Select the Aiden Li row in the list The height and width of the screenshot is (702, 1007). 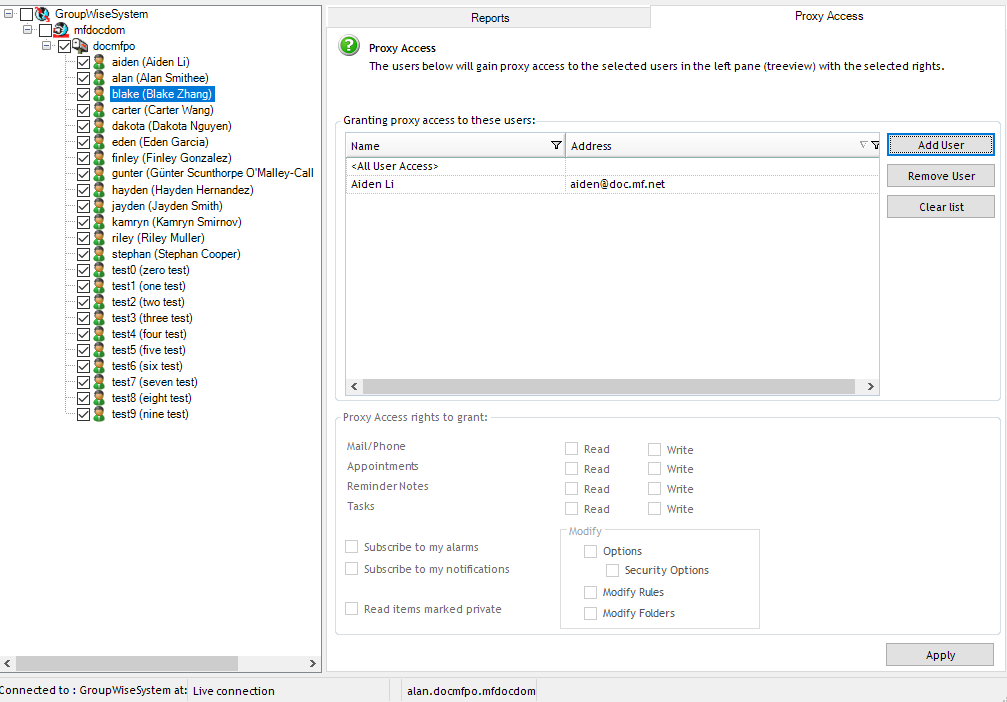pos(612,184)
